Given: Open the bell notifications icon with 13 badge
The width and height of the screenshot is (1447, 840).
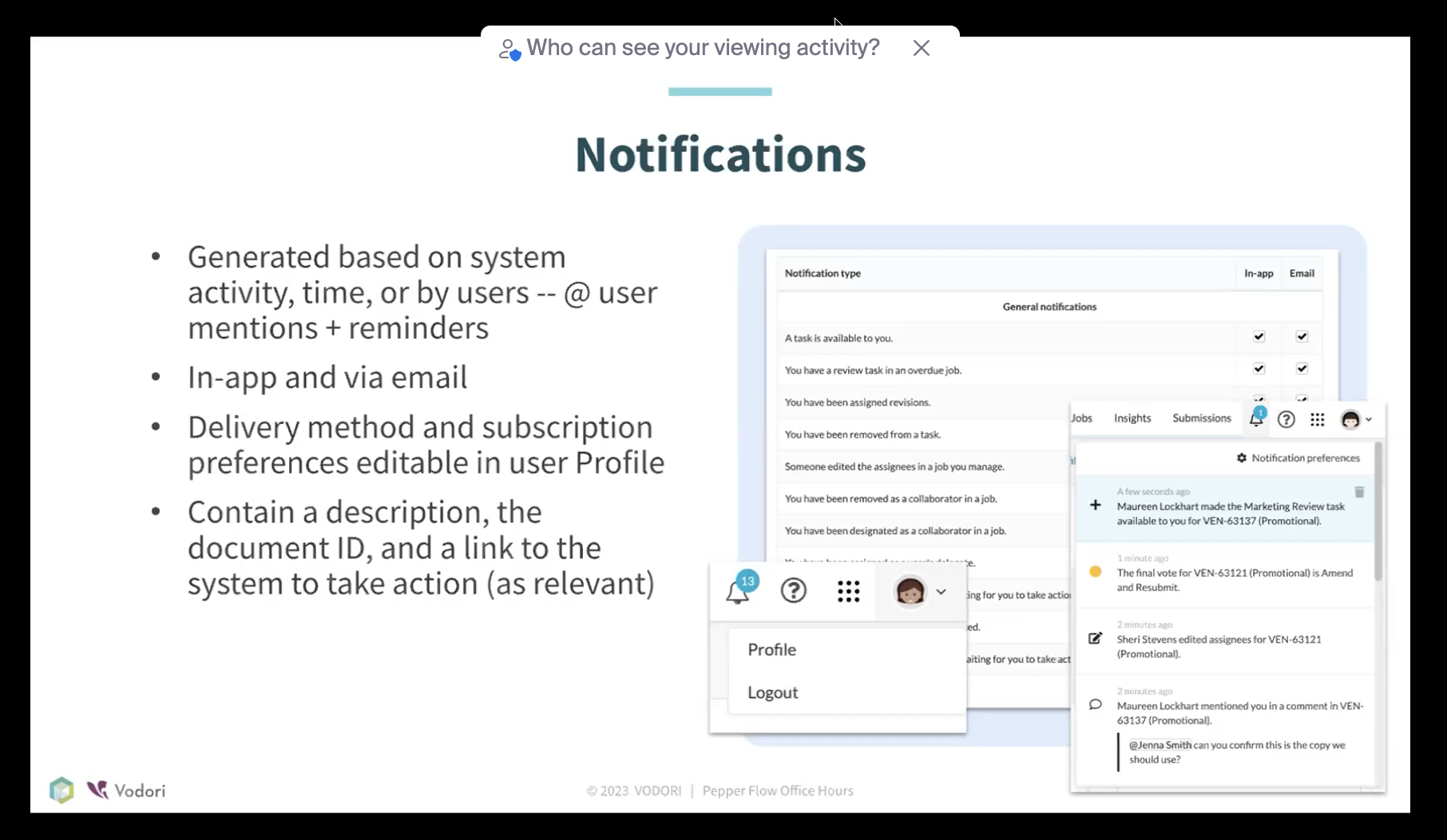Looking at the screenshot, I should click(x=738, y=591).
